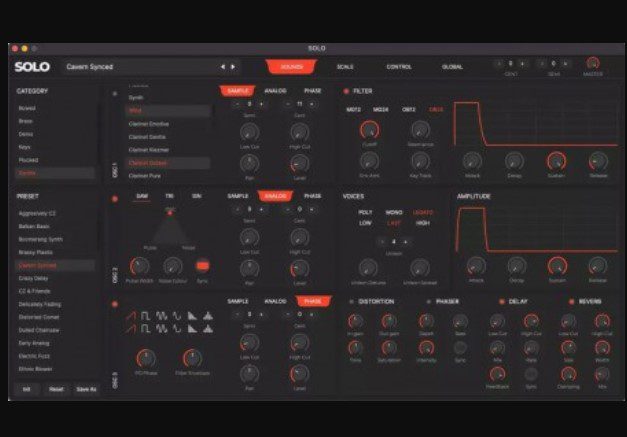Select the saw waveform icon in OSC 3 top row
Screen dimensions: 627x437
pos(130,316)
